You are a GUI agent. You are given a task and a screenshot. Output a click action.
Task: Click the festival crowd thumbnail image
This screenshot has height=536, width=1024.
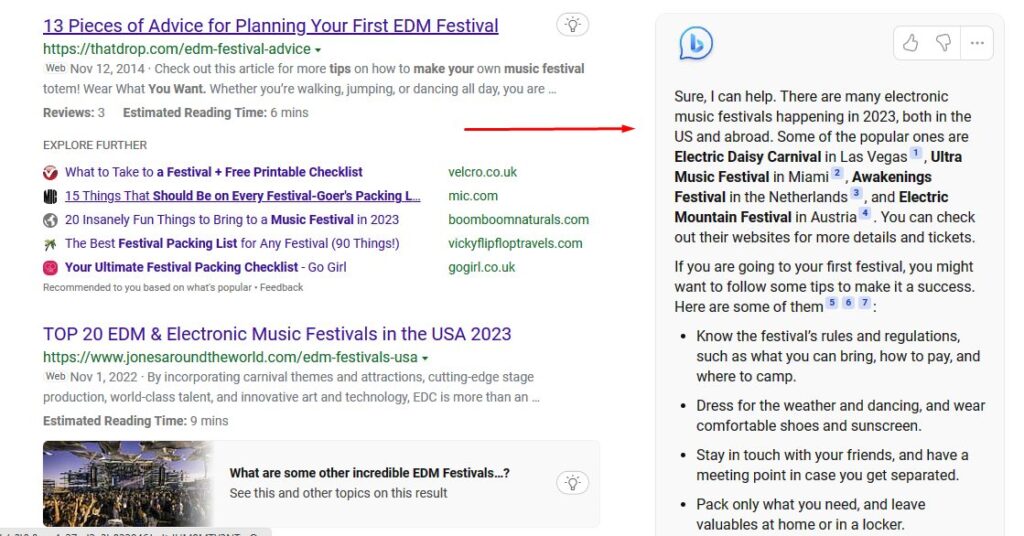point(128,484)
